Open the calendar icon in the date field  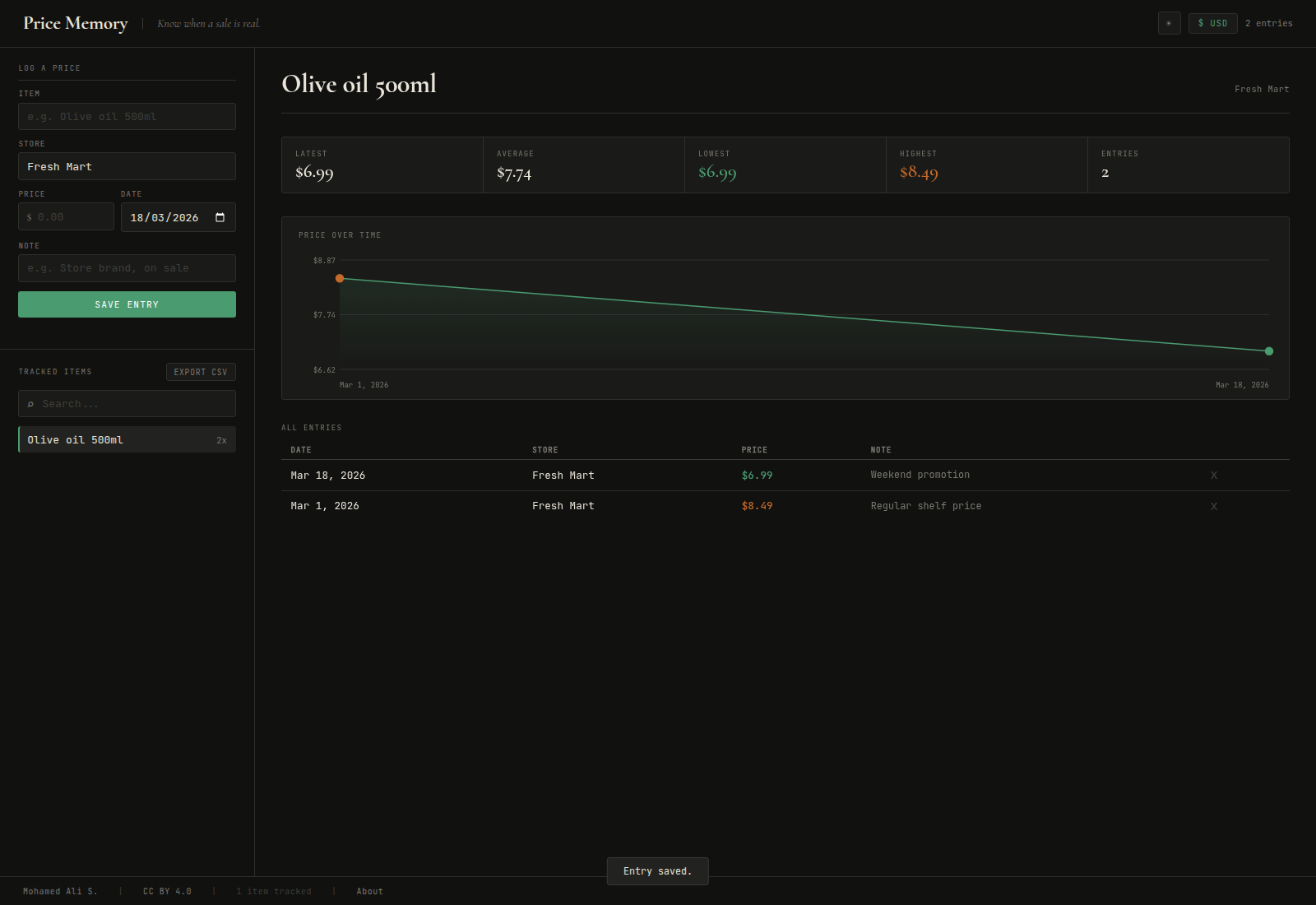click(220, 218)
